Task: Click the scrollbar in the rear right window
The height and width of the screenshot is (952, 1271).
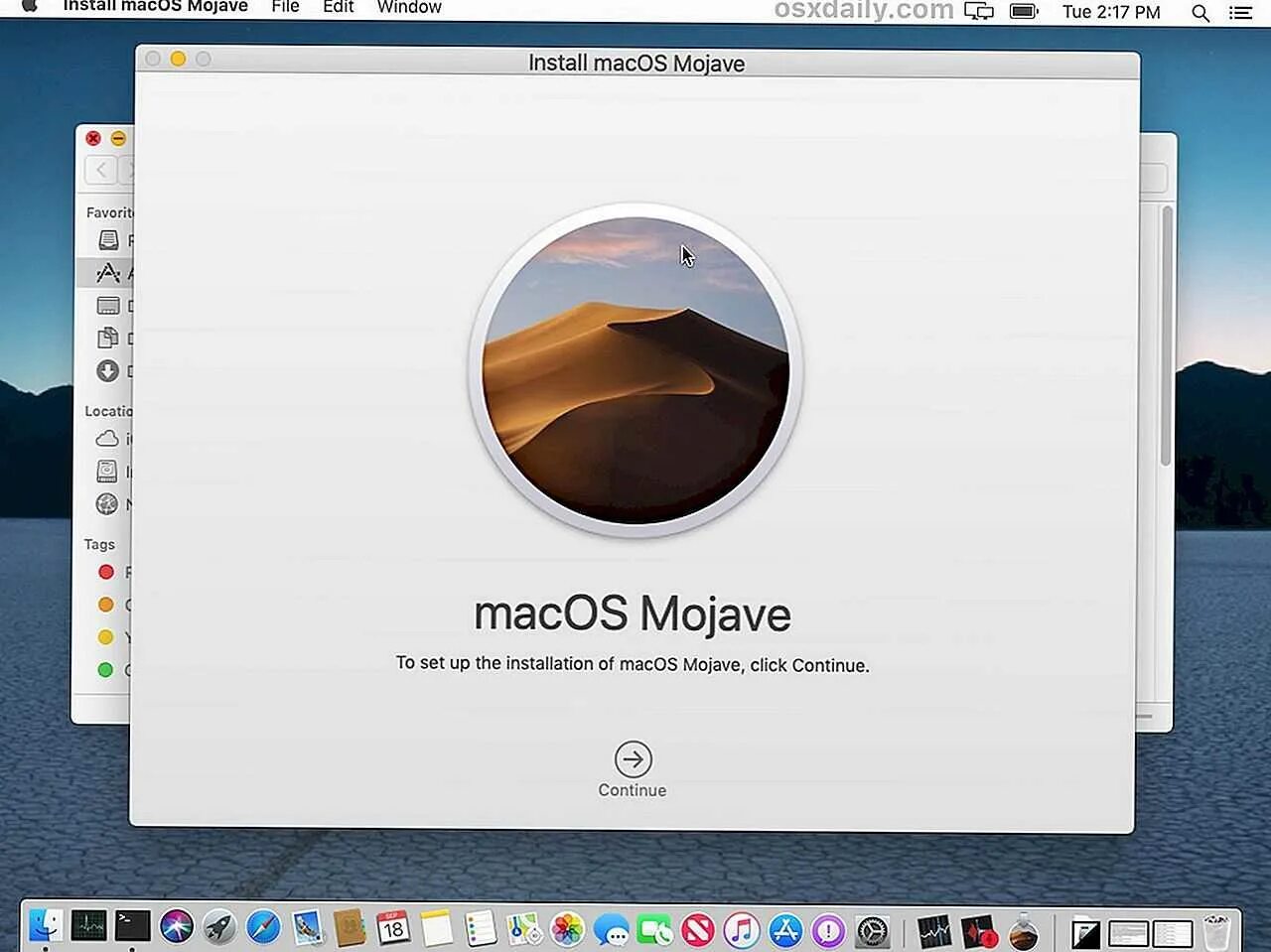Action: [x=1167, y=336]
